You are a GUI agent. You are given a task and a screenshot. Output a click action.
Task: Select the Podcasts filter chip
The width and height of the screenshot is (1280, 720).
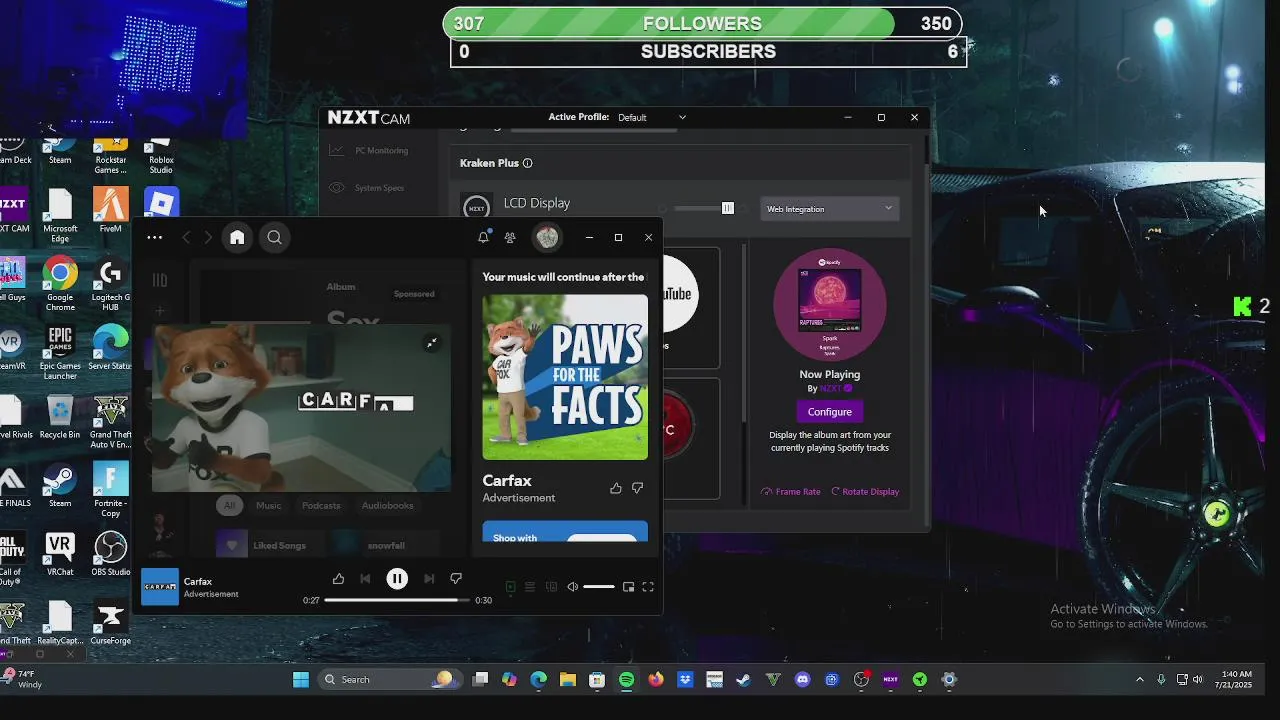tap(321, 505)
